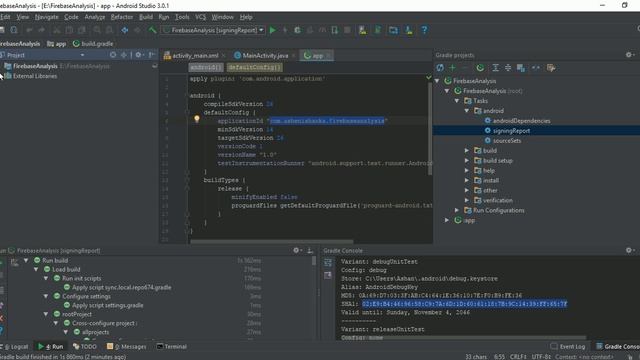Screen dimensions: 640x360
Task: Open the Gradle settings icon in the Gradle toolbar
Action: tap(551, 68)
